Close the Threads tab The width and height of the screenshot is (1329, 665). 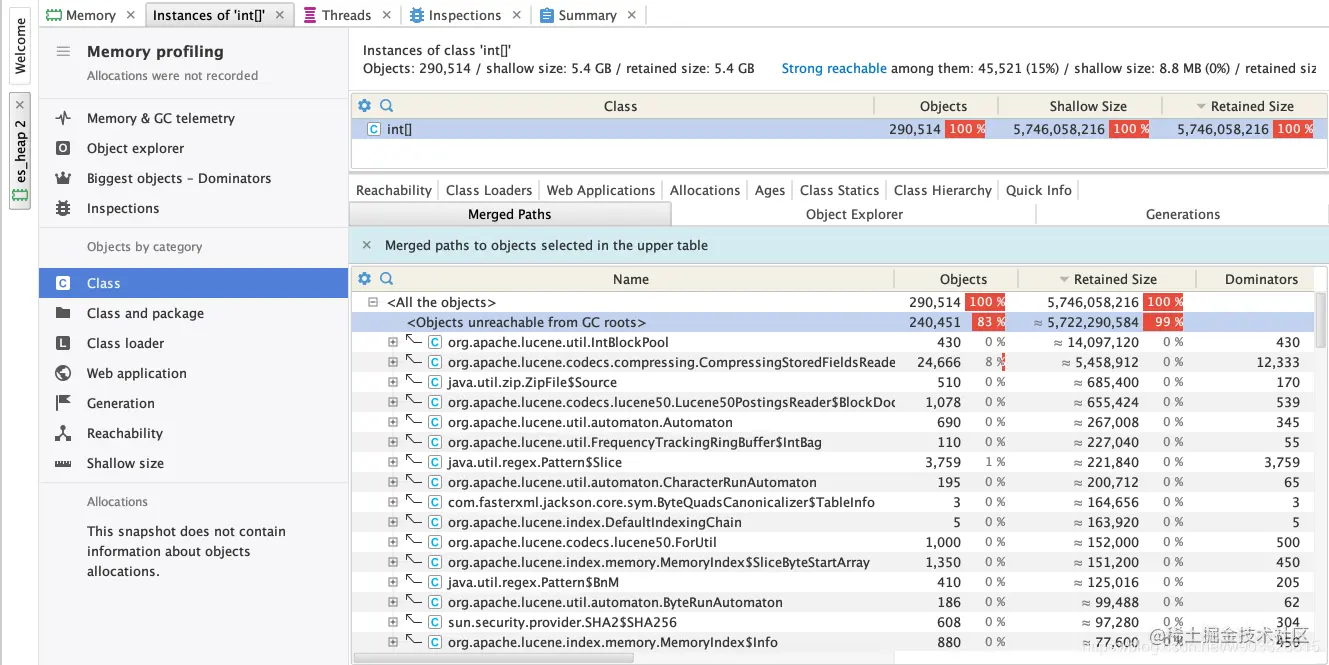coord(387,15)
